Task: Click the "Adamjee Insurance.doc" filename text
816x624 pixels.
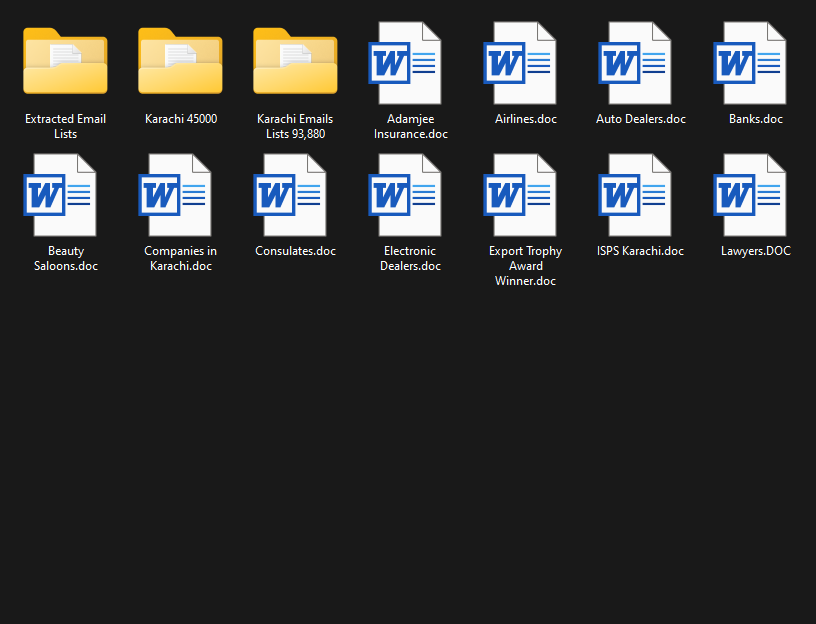Action: (x=410, y=126)
